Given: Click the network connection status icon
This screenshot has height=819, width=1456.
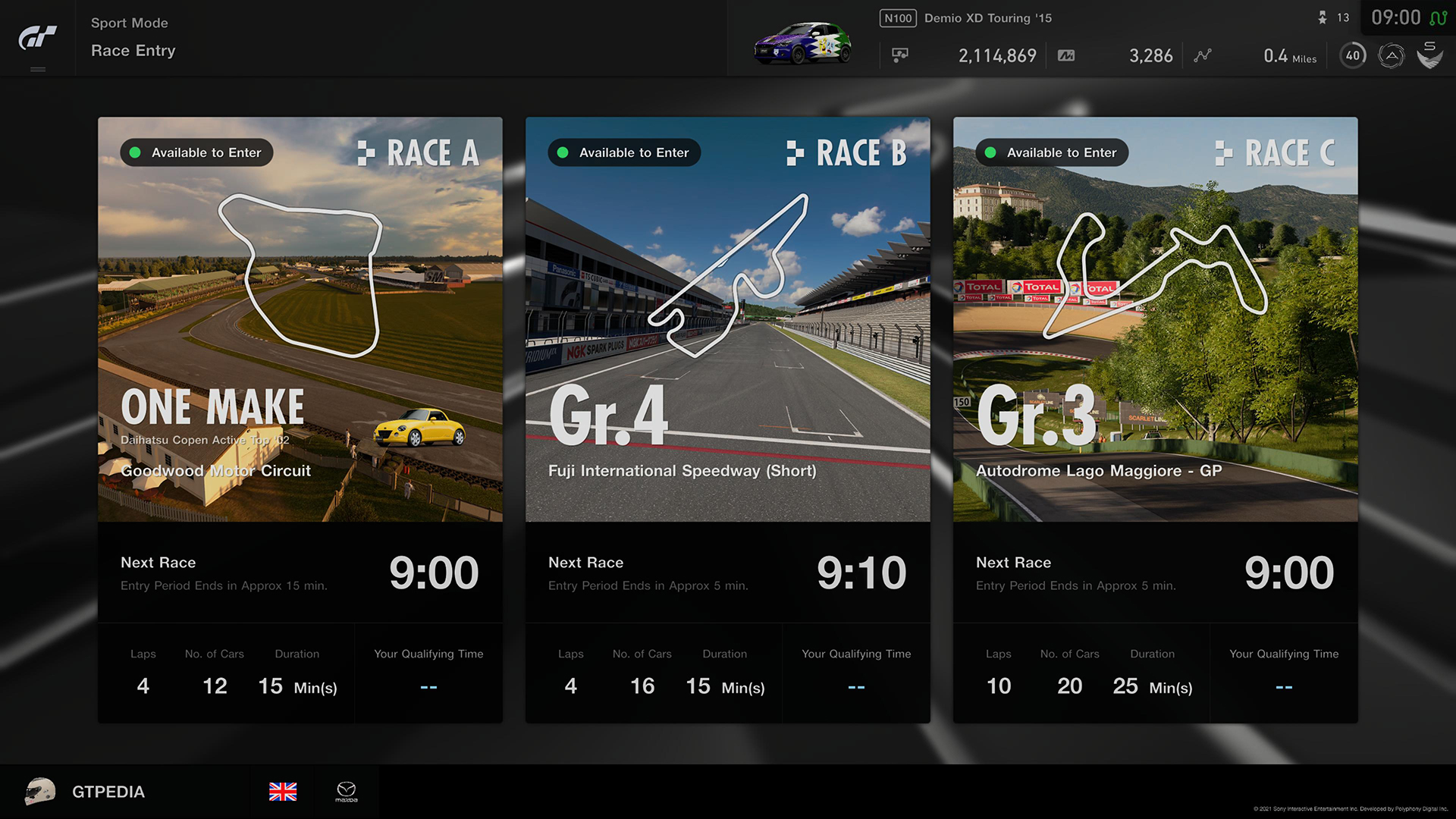Looking at the screenshot, I should pos(1439,17).
